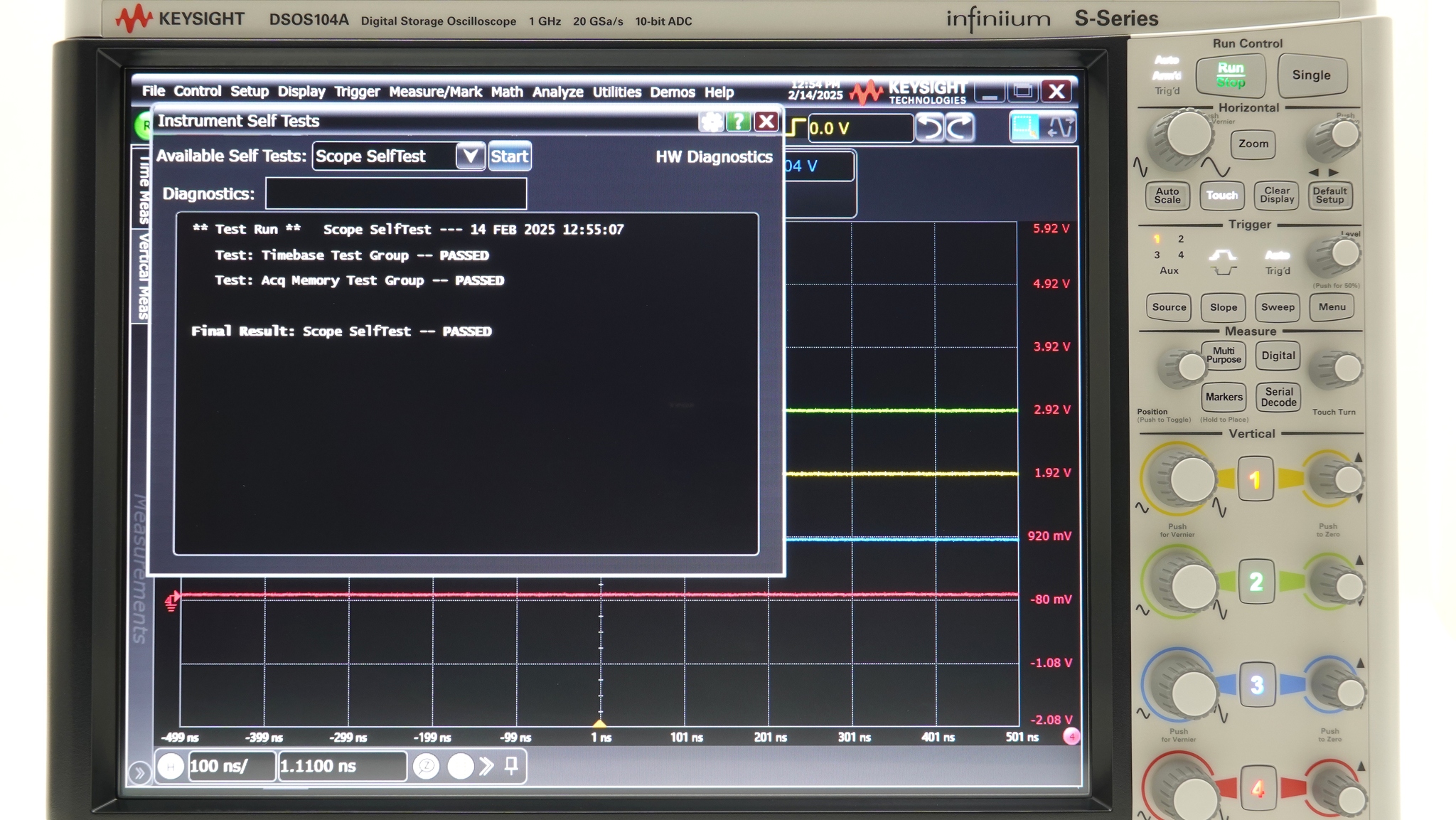Click the trigger Source button
Screen dimensions: 1456x820
1168,307
